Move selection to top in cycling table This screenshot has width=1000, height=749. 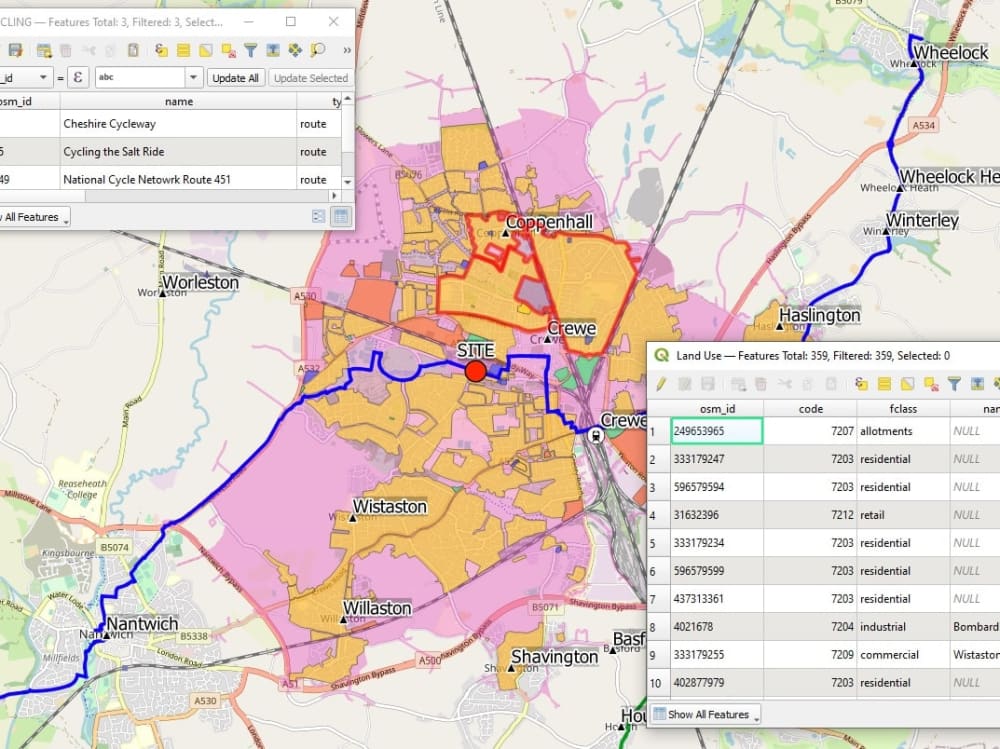coord(272,50)
